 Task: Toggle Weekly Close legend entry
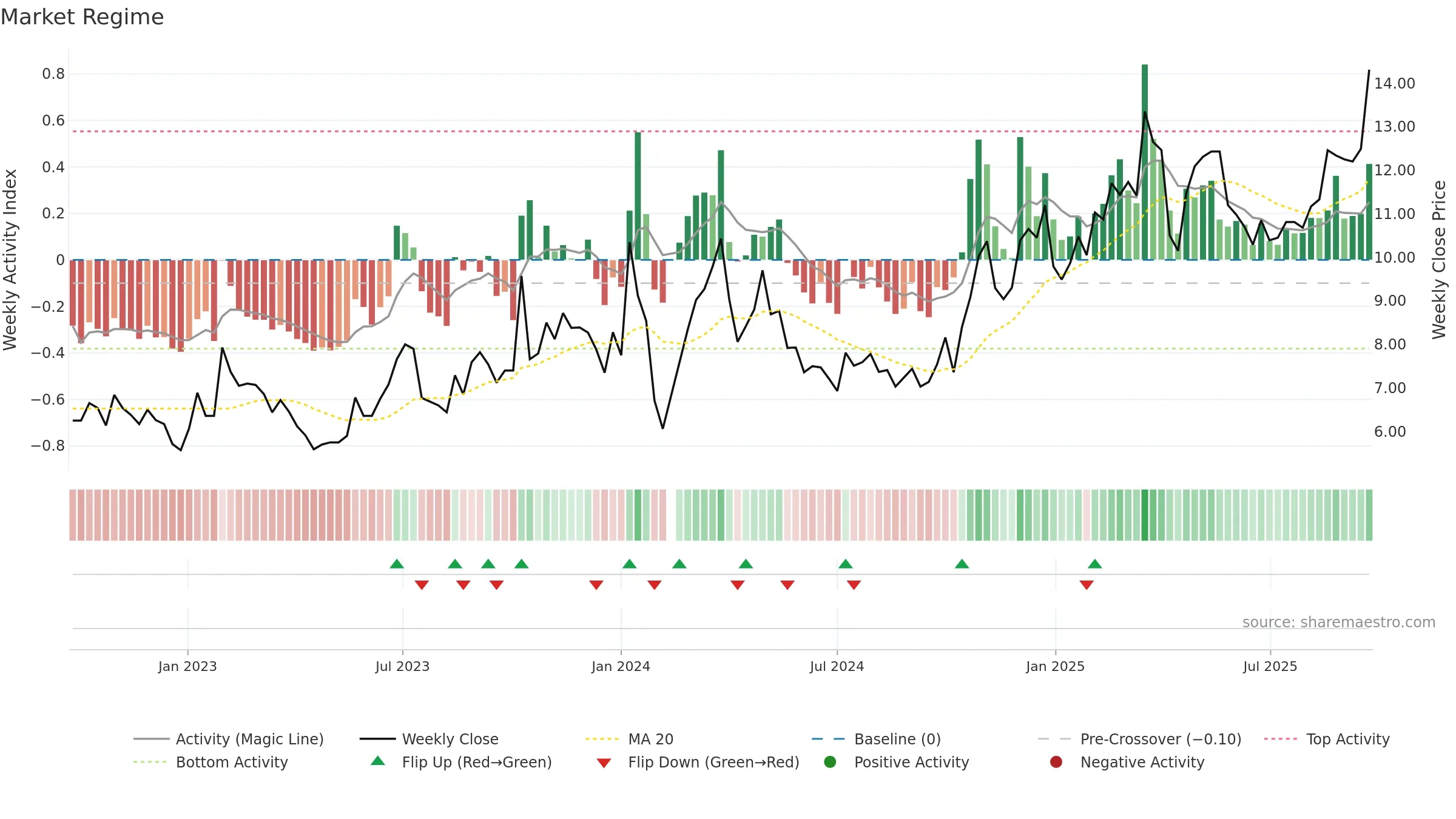tap(429, 739)
